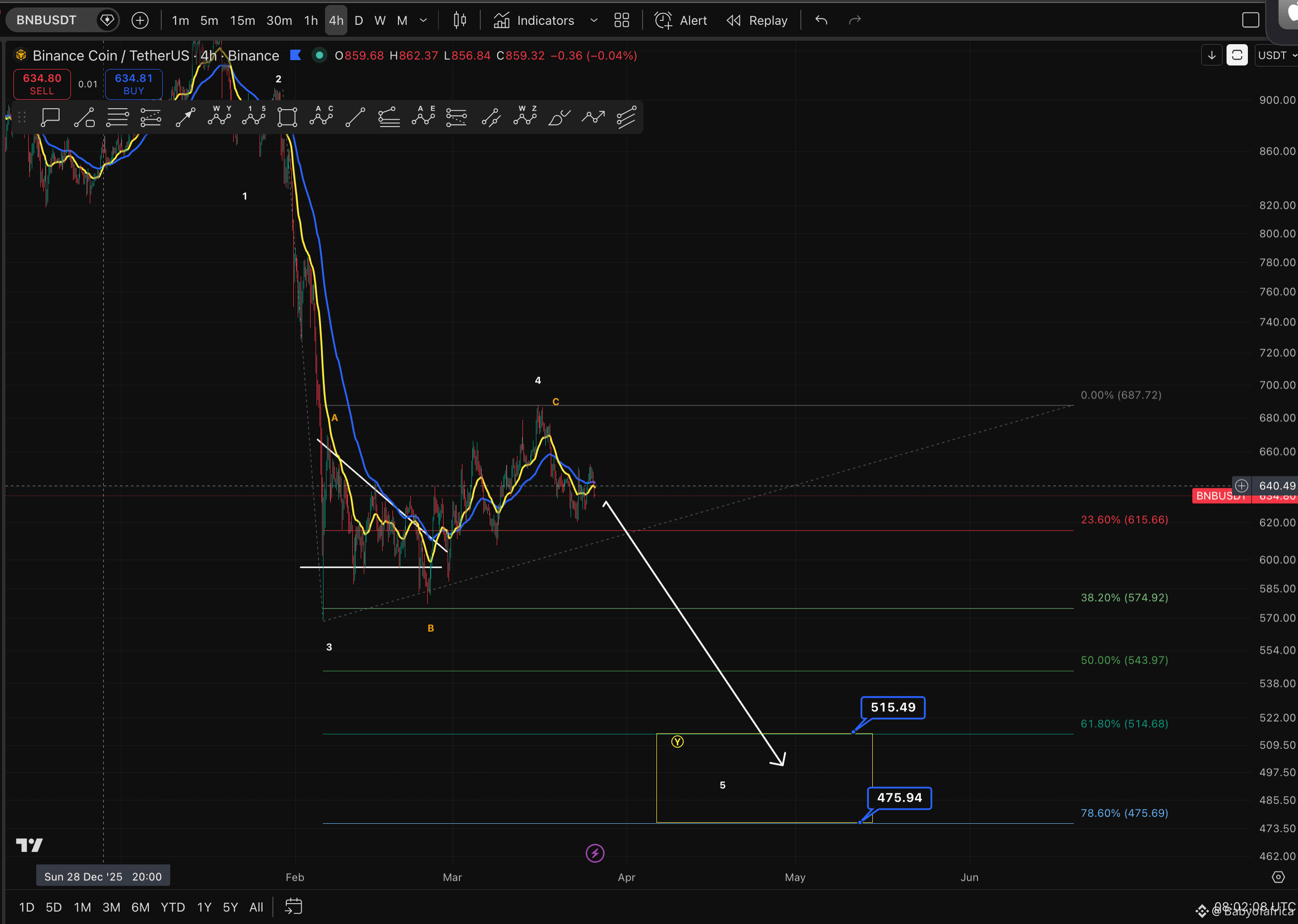Set the date range to 6M

click(x=140, y=907)
